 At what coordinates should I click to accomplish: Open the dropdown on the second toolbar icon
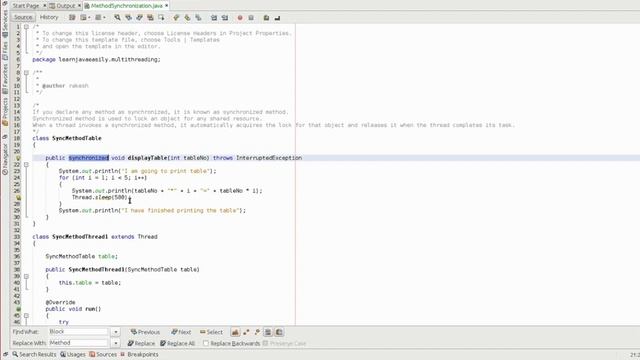(89, 18)
